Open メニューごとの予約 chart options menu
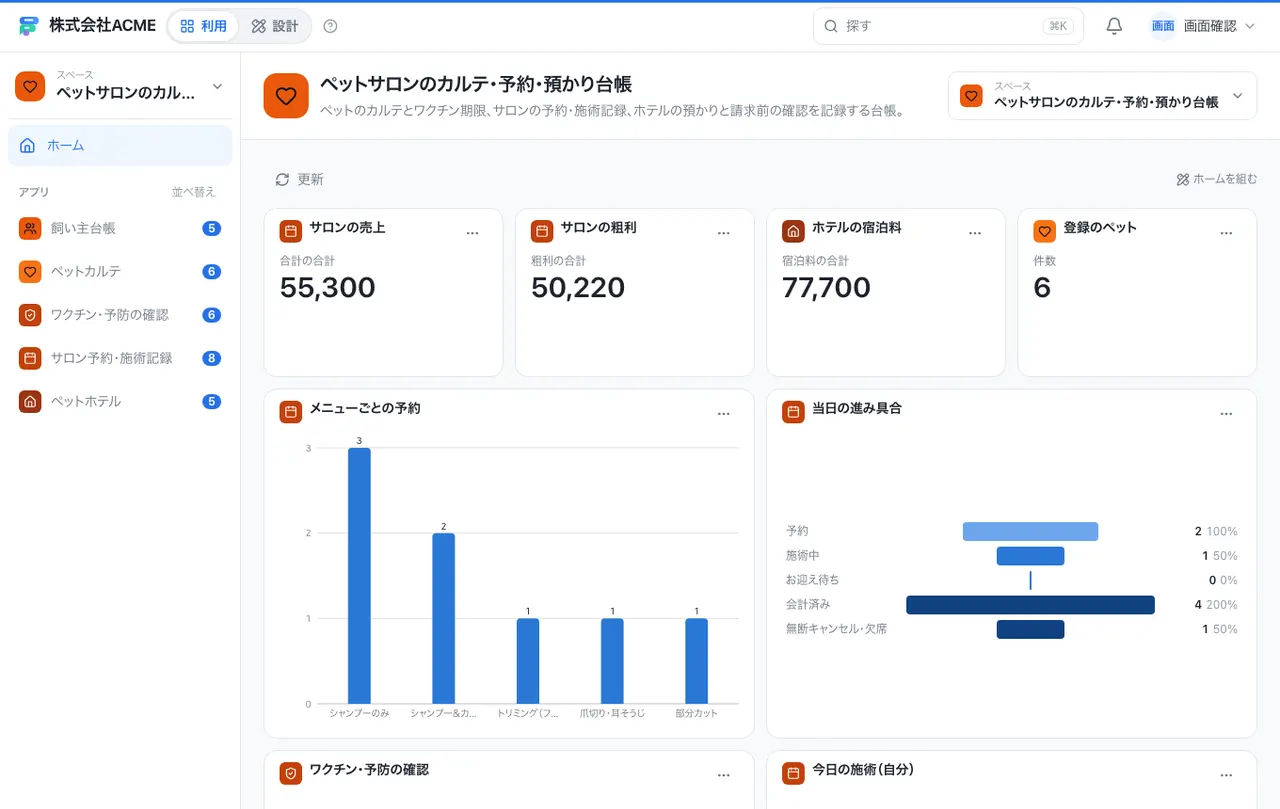 click(724, 414)
